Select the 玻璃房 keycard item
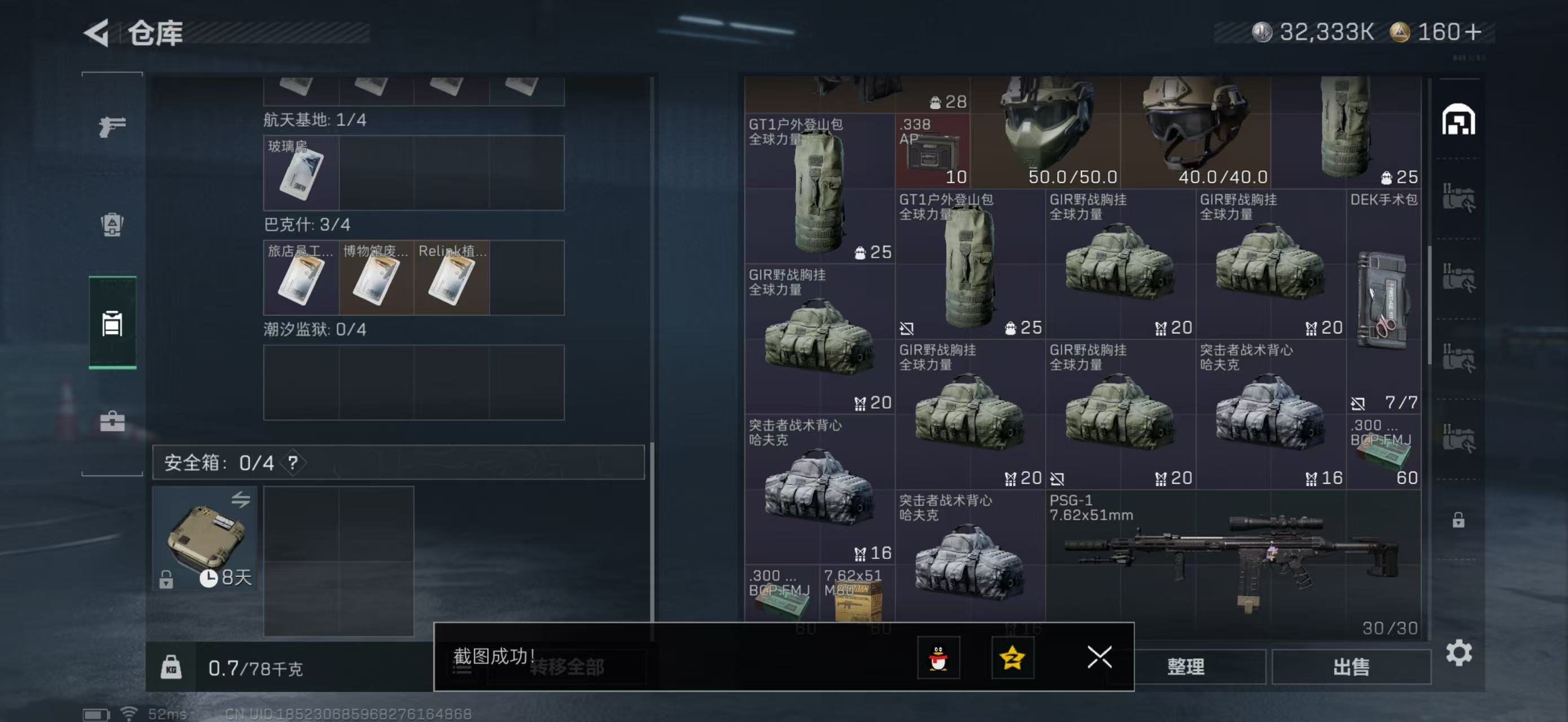The image size is (1568, 722). 301,173
